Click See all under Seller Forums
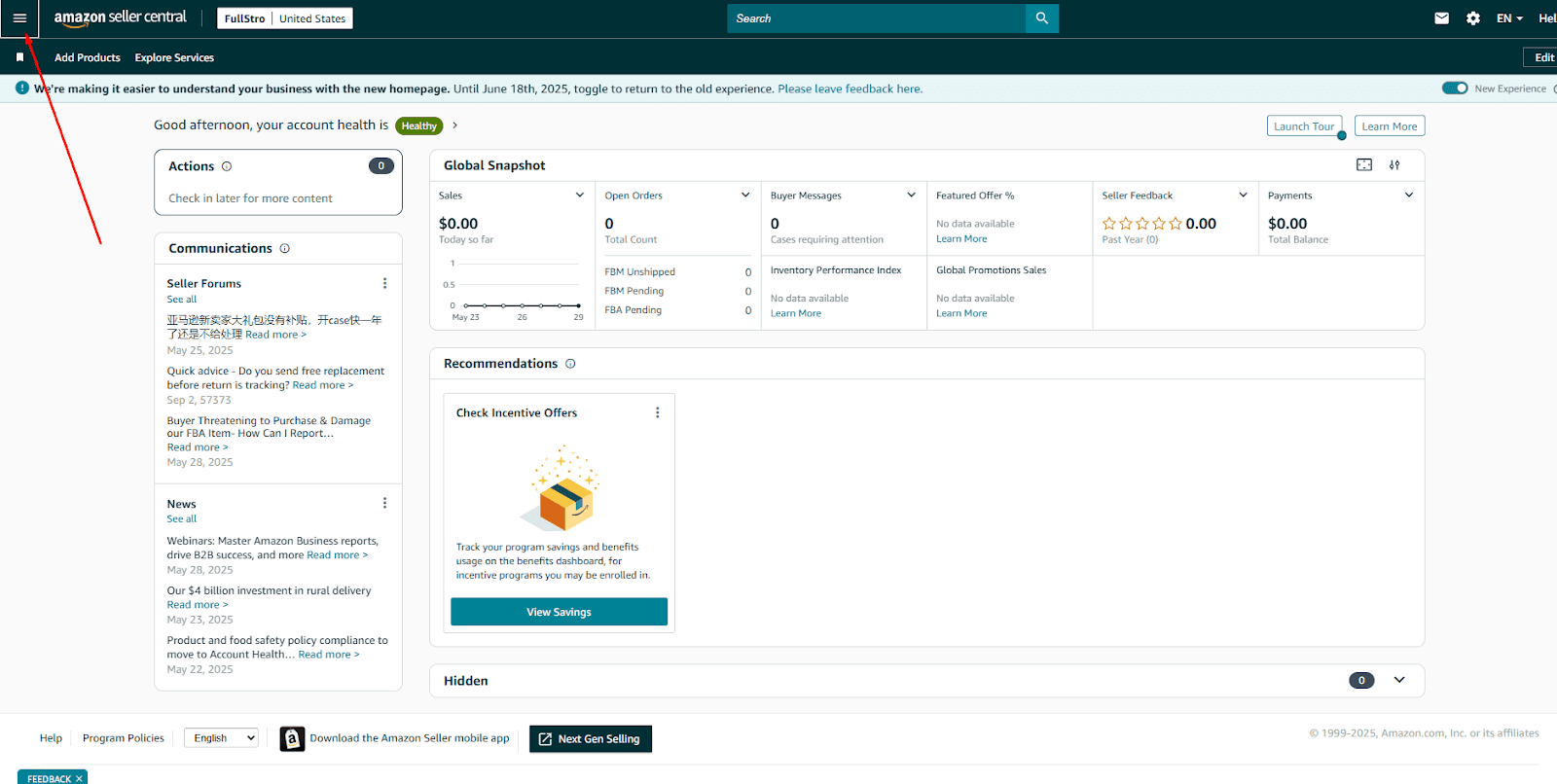1557x784 pixels. pyautogui.click(x=181, y=300)
